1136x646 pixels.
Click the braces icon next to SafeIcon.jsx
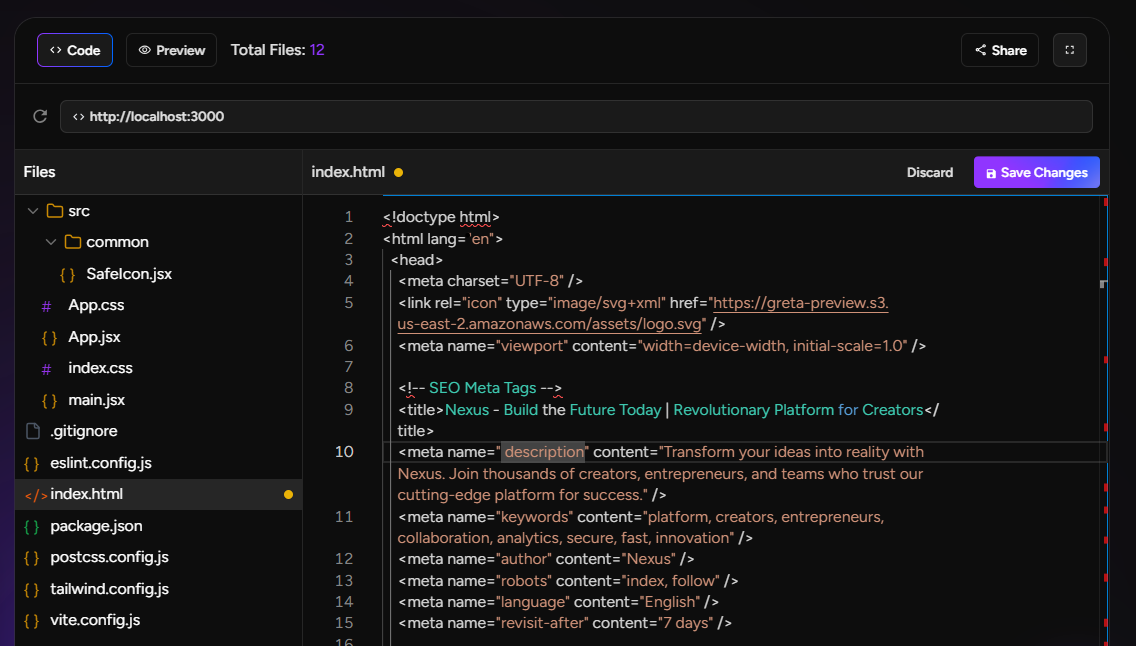[67, 274]
